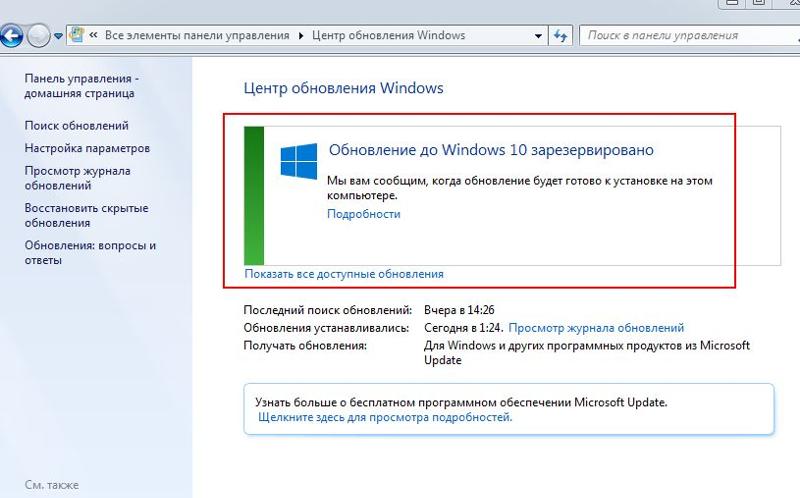The width and height of the screenshot is (800, 498).
Task: Click 'Обновление до Windows 10 зарезервировано' heading
Action: [491, 150]
